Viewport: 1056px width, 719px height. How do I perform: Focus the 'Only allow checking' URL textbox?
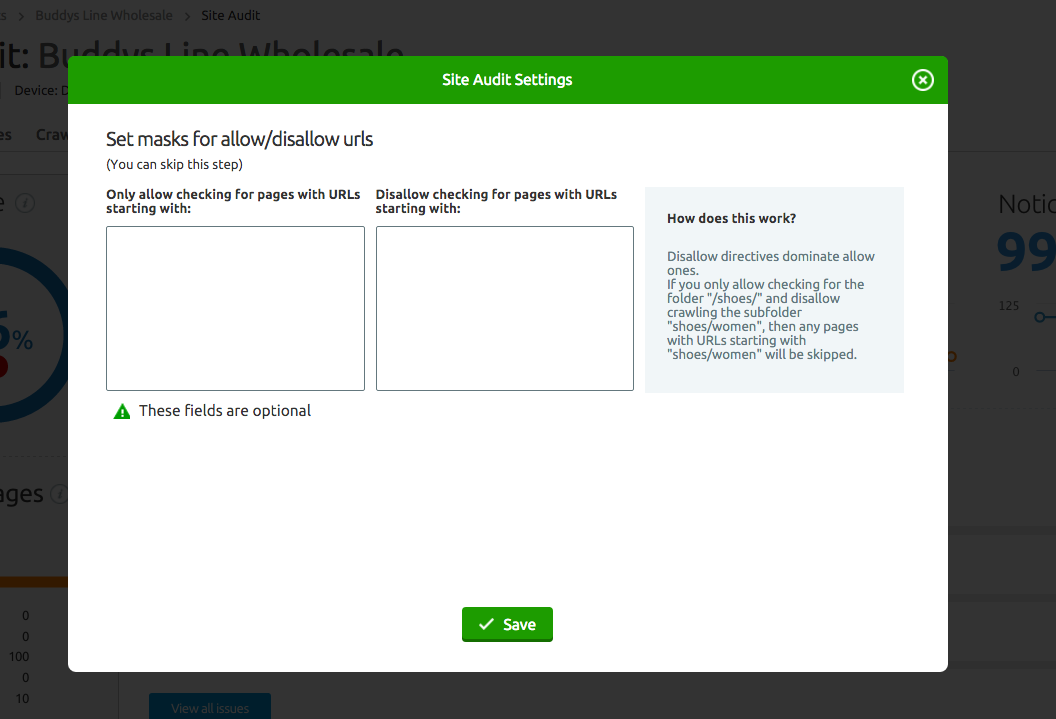tap(235, 308)
